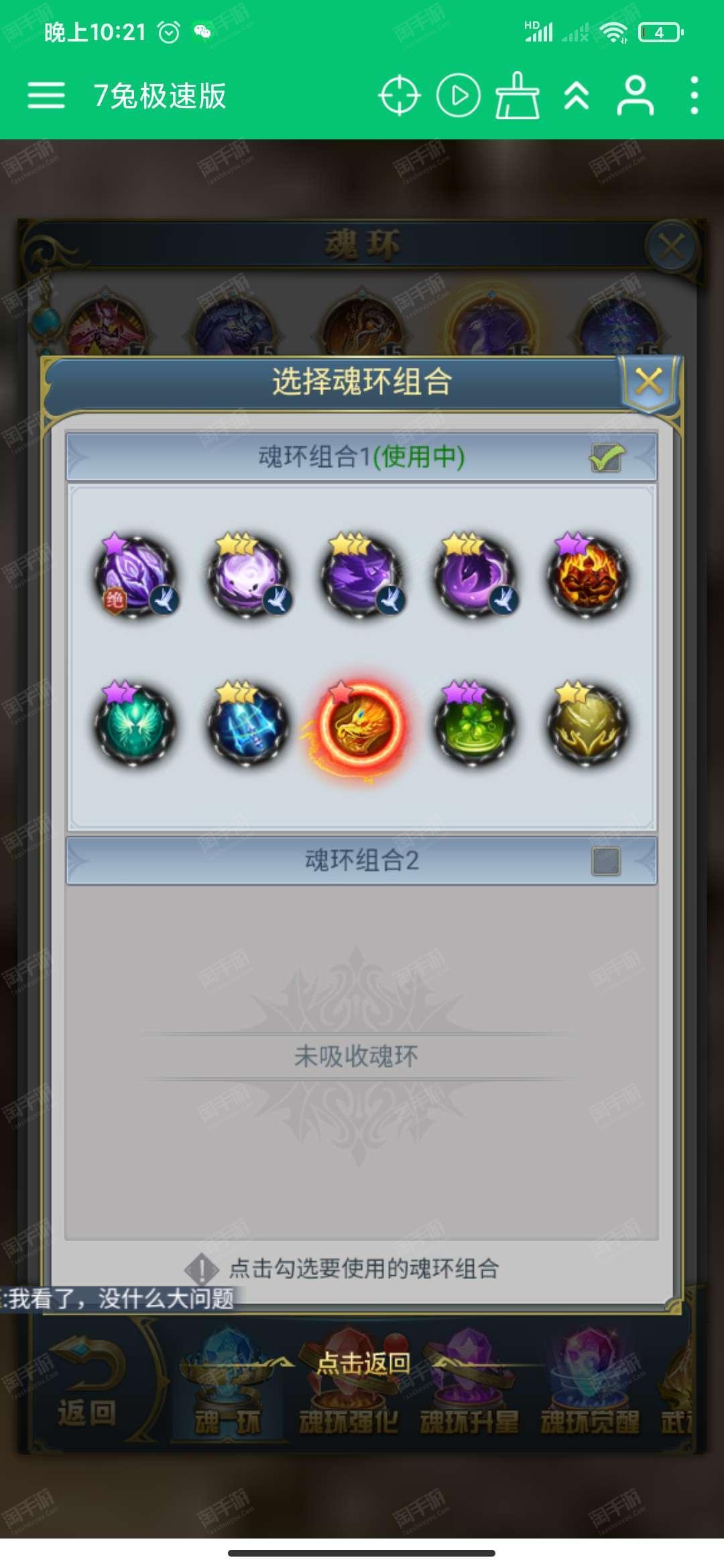724x1568 pixels.
Task: Select the olive gold crest soul ring
Action: coord(588,724)
